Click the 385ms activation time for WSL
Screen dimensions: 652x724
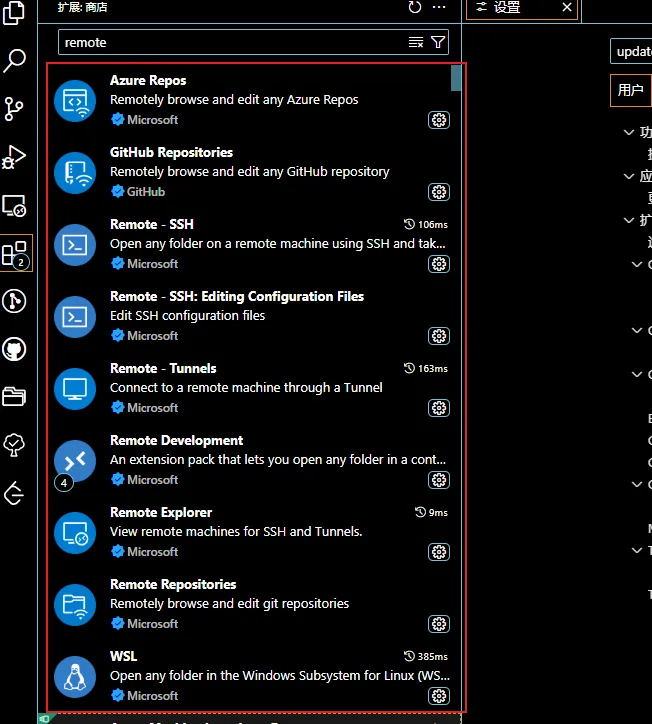(426, 656)
